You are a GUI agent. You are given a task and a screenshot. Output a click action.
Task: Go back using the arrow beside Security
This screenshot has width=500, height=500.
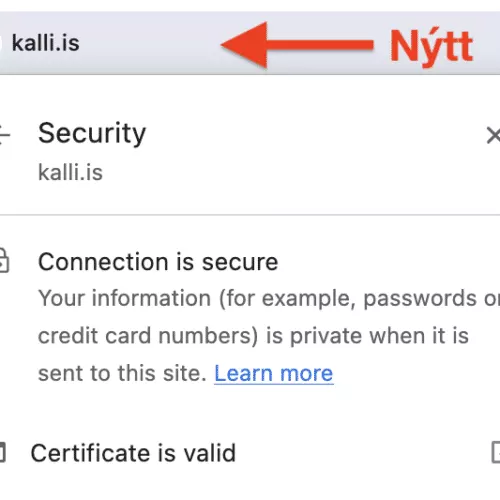[4, 135]
